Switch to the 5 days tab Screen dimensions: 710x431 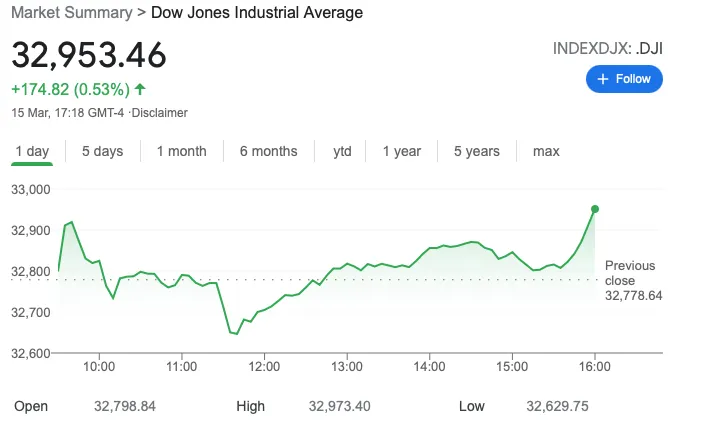pos(102,152)
